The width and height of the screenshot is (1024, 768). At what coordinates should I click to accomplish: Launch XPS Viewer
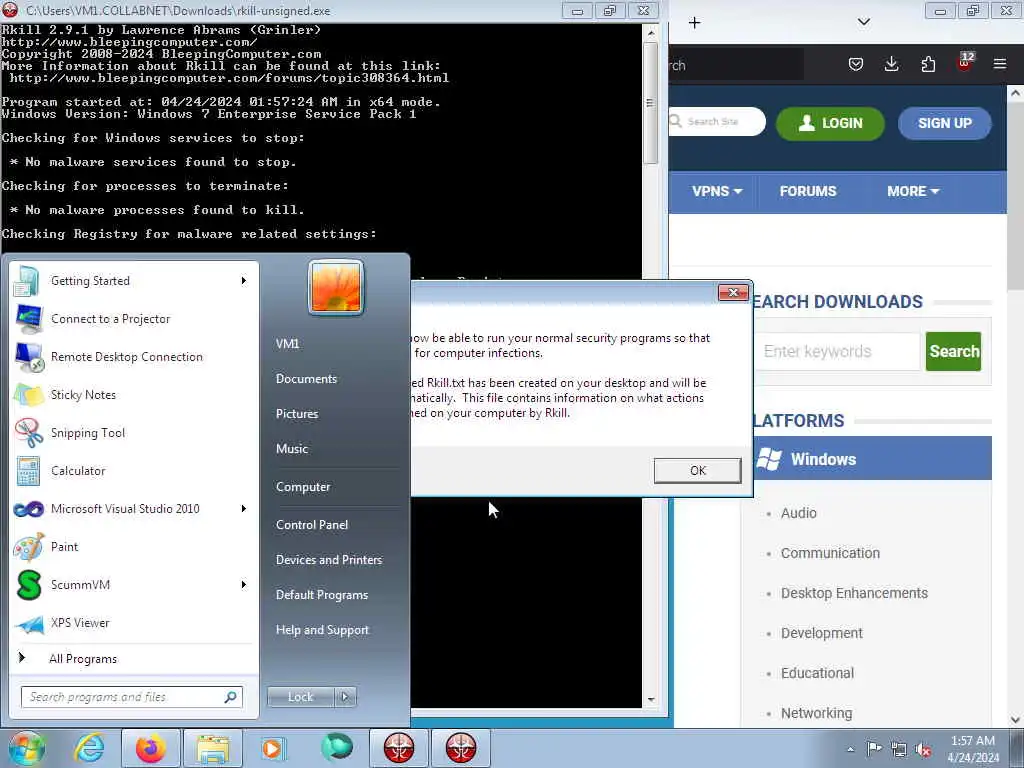(134, 622)
